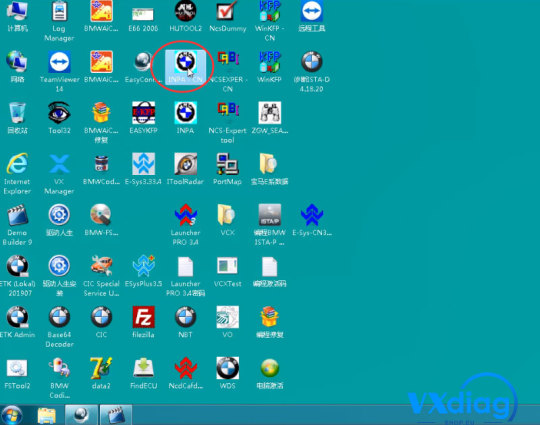Select the Launcher PRO 3.4密码 text file
Viewport: 540px width, 425px height.
point(186,276)
